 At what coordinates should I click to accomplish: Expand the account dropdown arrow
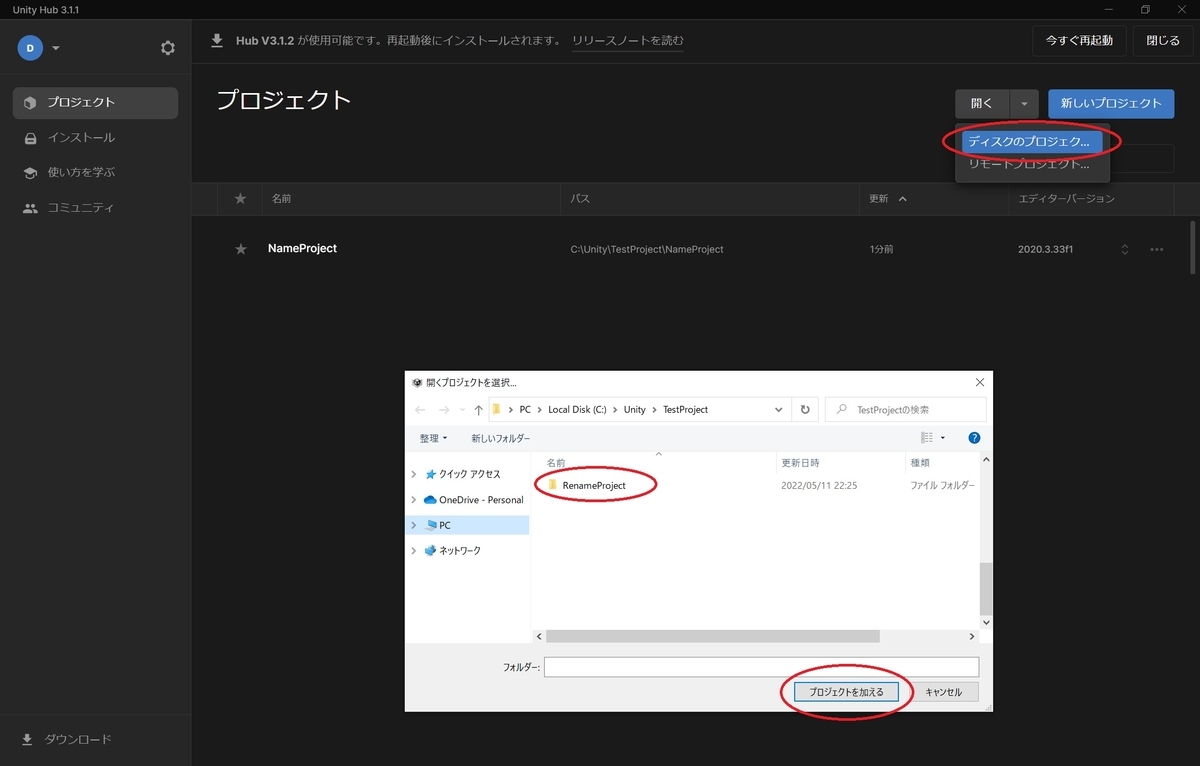56,48
